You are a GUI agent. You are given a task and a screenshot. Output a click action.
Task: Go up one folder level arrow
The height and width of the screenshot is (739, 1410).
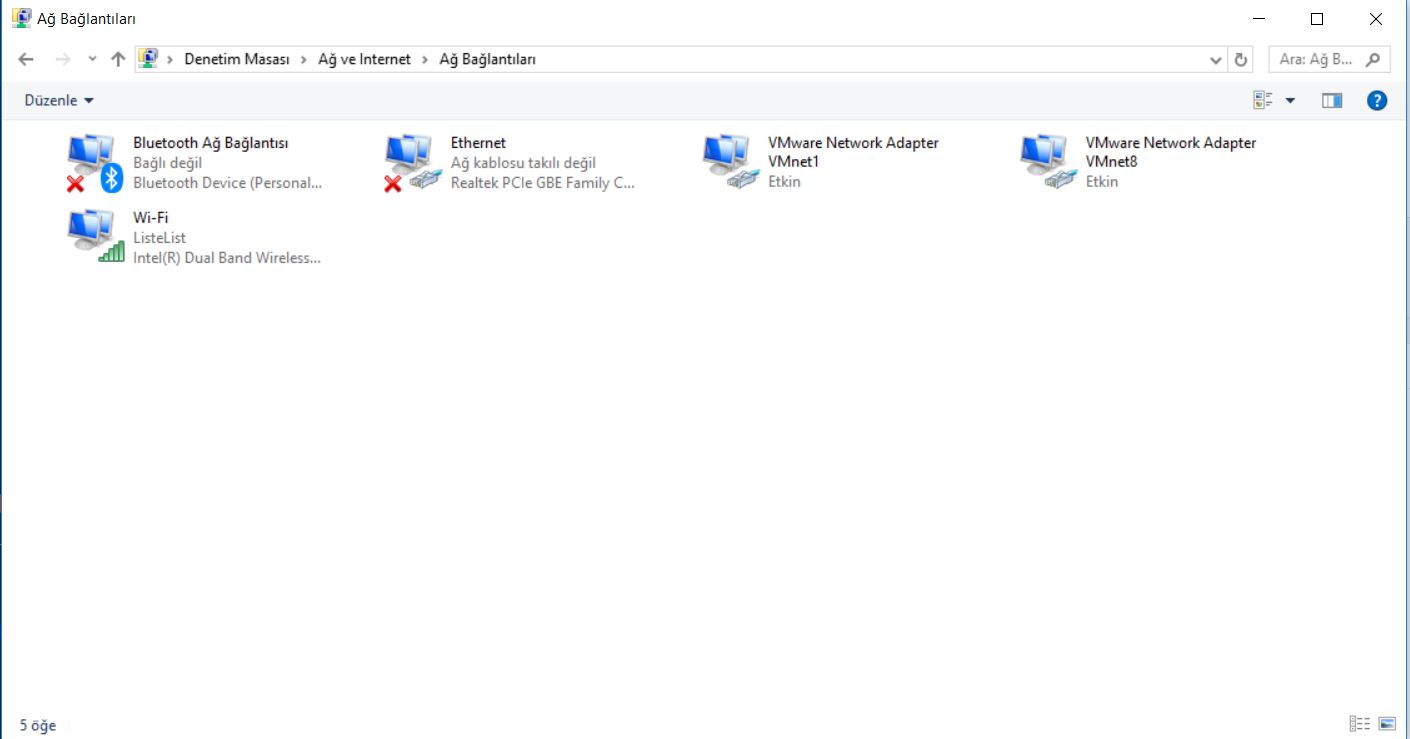[118, 59]
